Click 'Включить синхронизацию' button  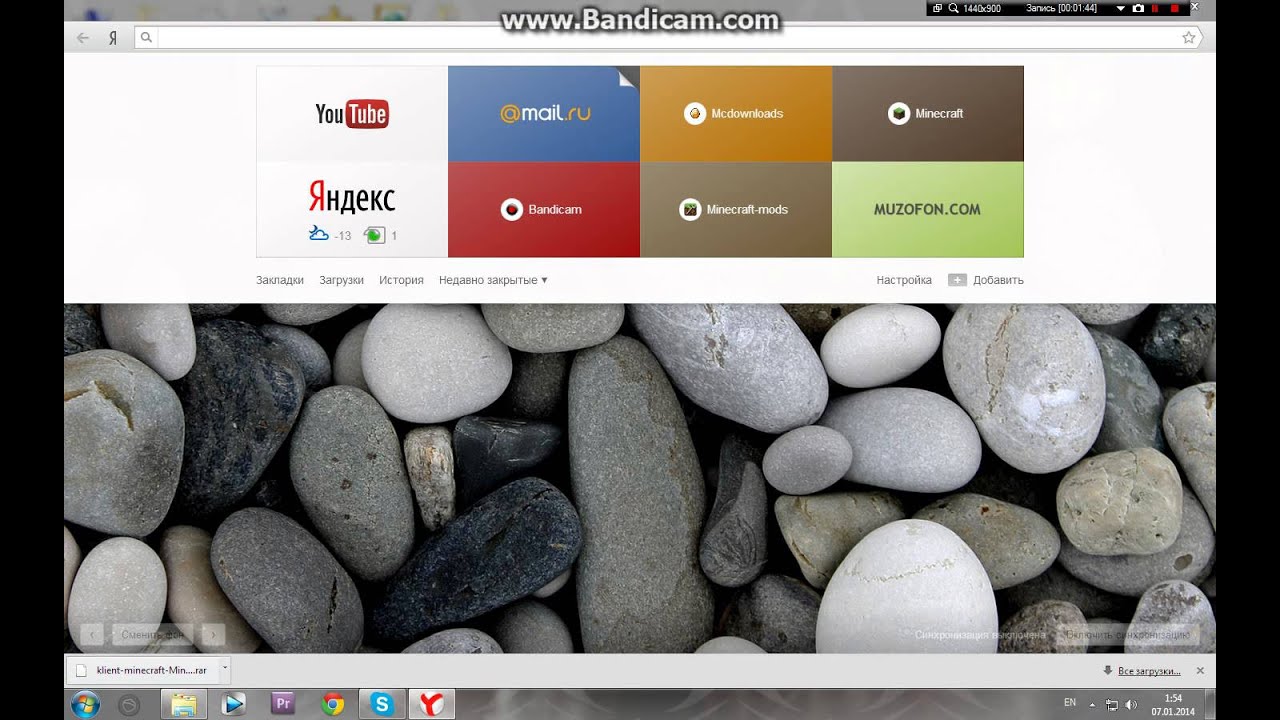point(1128,635)
